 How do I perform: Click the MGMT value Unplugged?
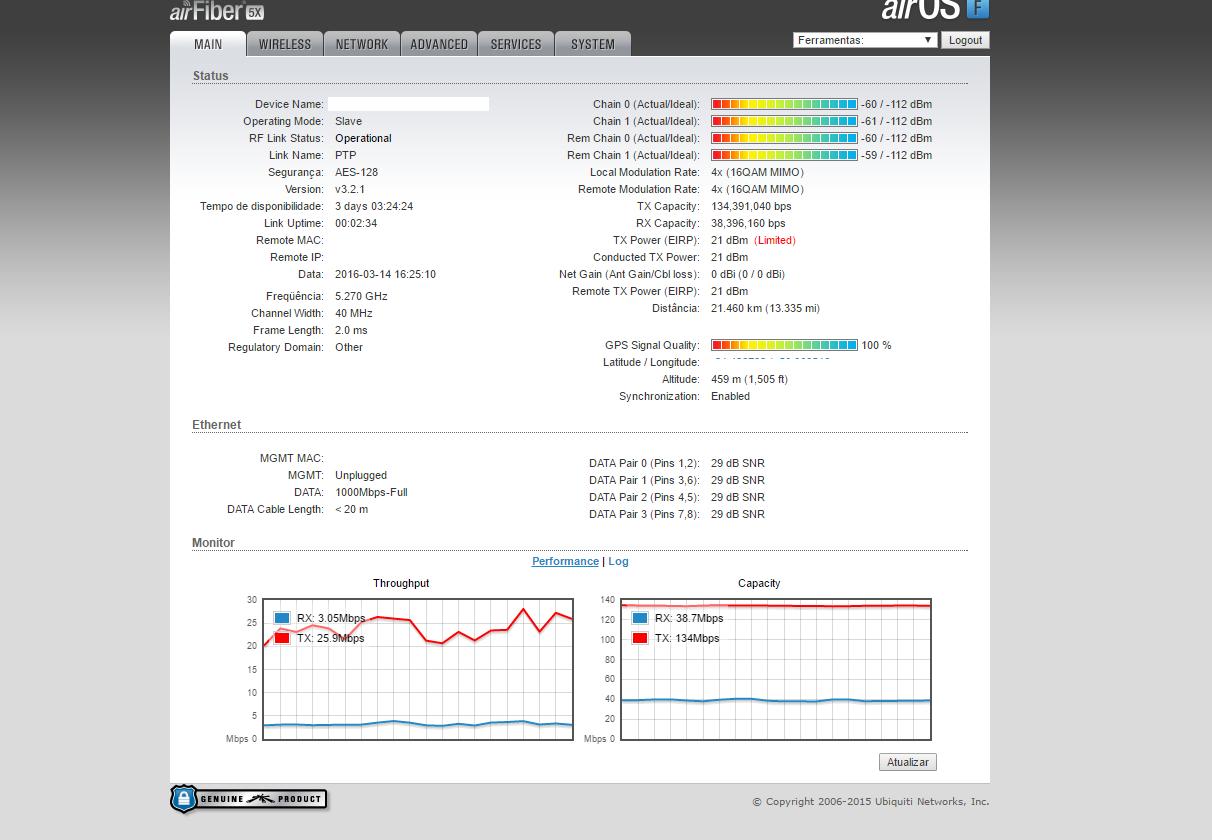[x=361, y=475]
